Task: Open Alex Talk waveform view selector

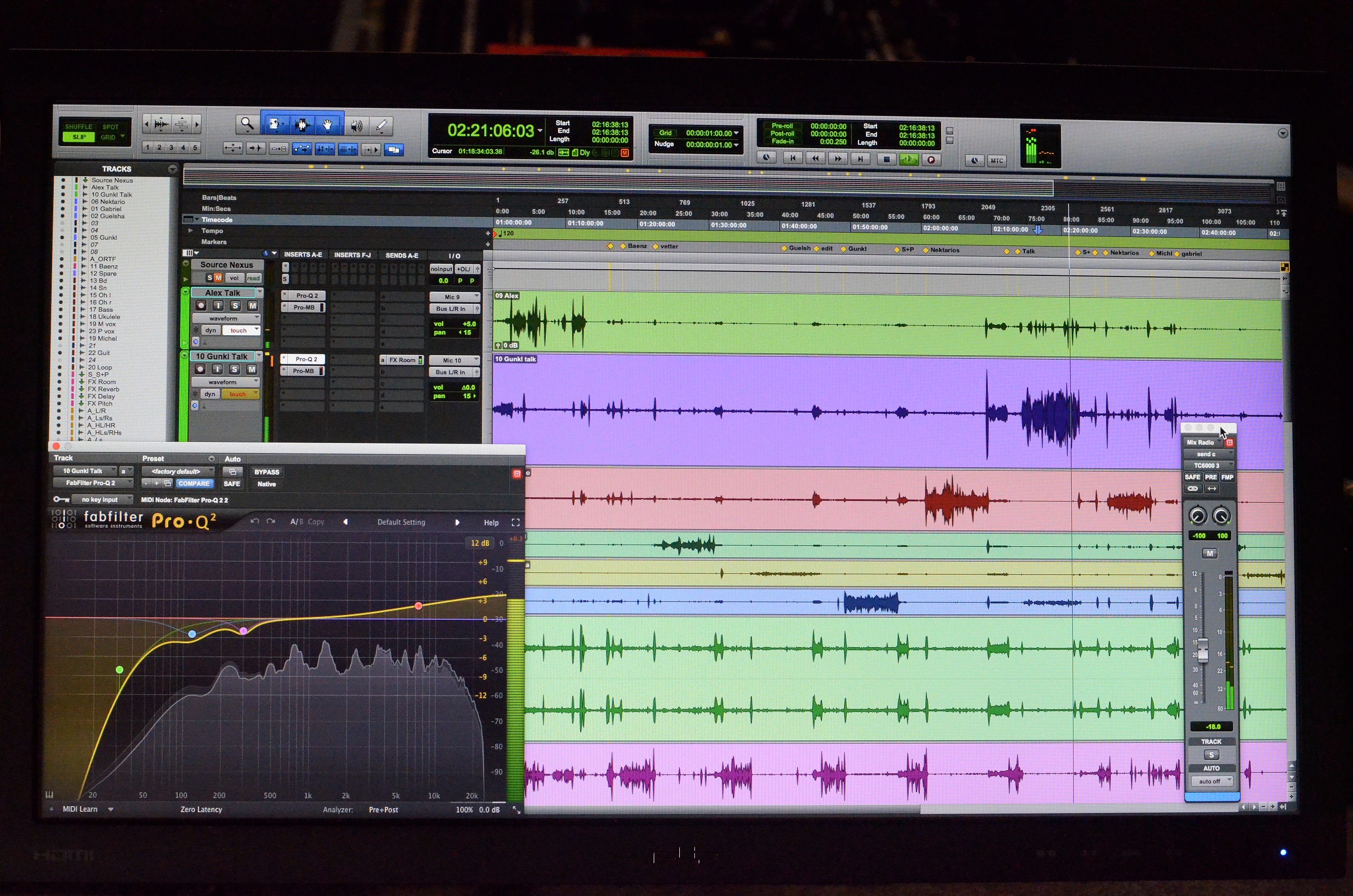Action: (x=226, y=318)
